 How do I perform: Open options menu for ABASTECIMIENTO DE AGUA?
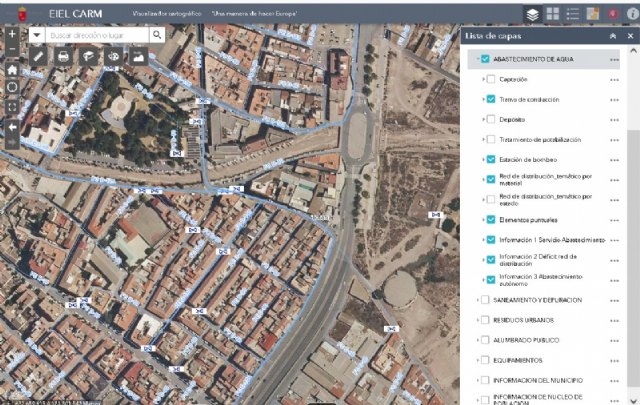click(615, 60)
